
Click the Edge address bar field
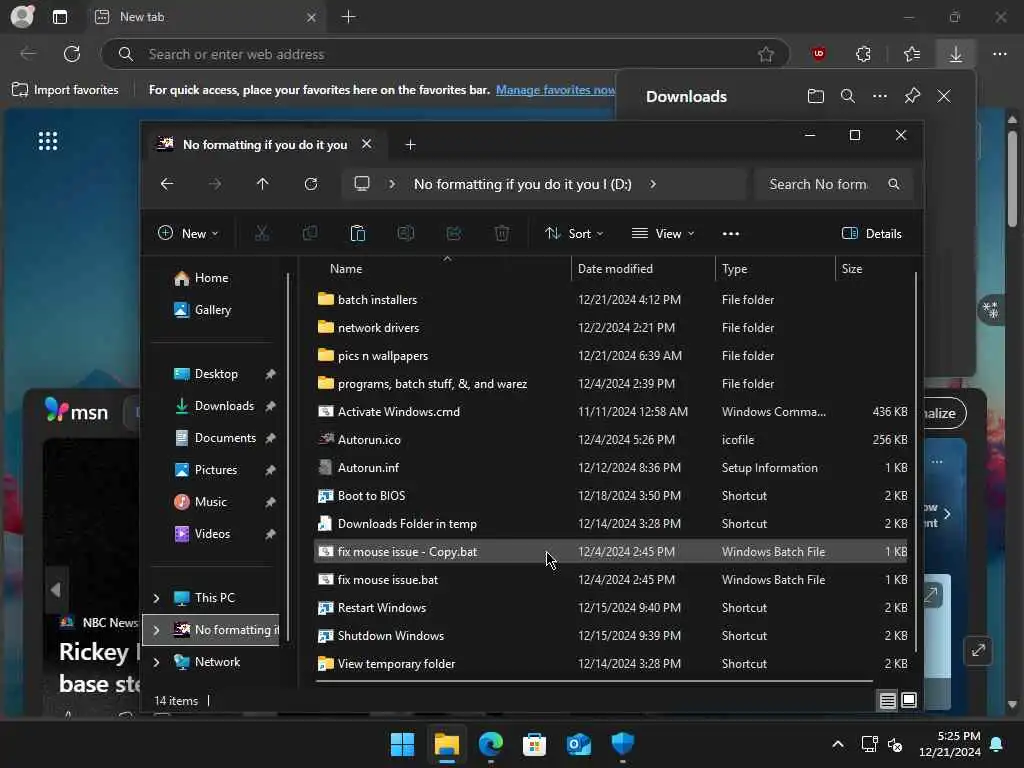444,54
